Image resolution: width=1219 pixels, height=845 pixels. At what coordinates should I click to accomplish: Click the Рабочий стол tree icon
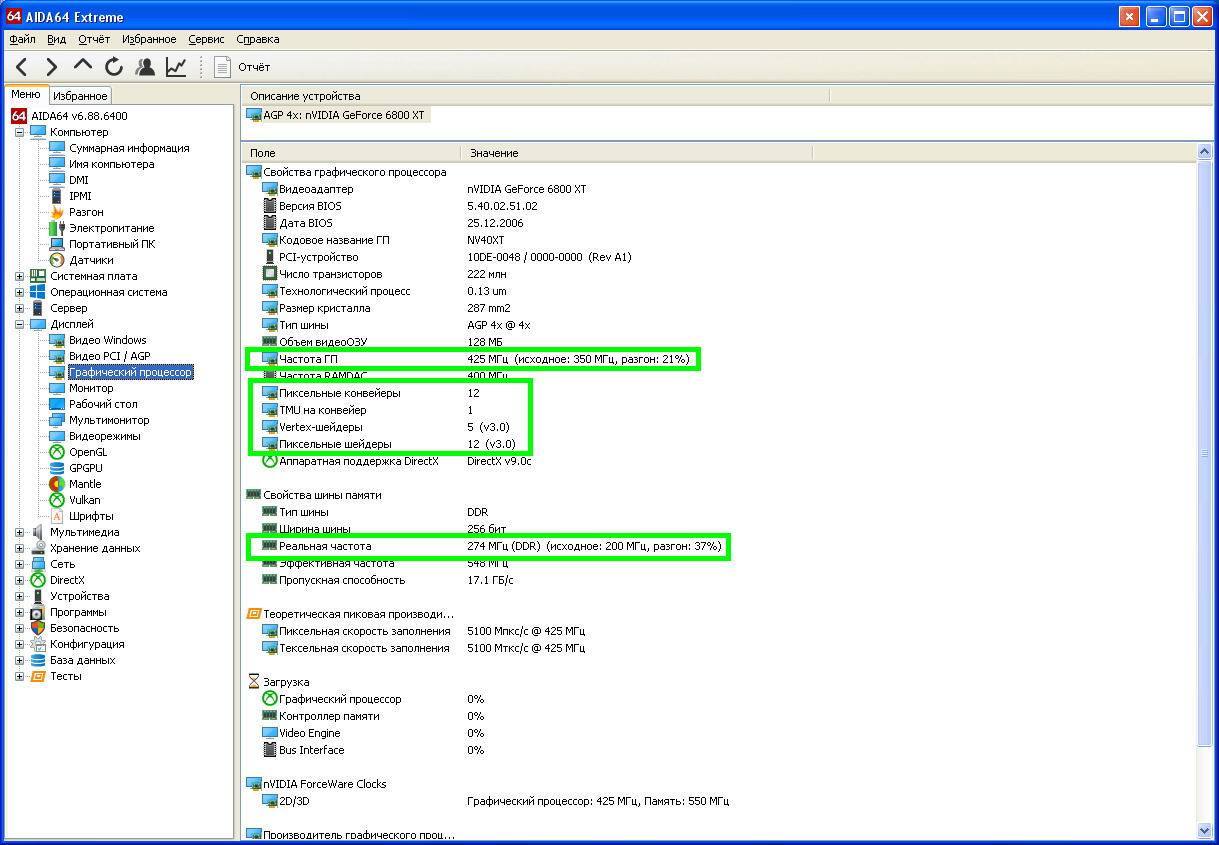pos(57,404)
